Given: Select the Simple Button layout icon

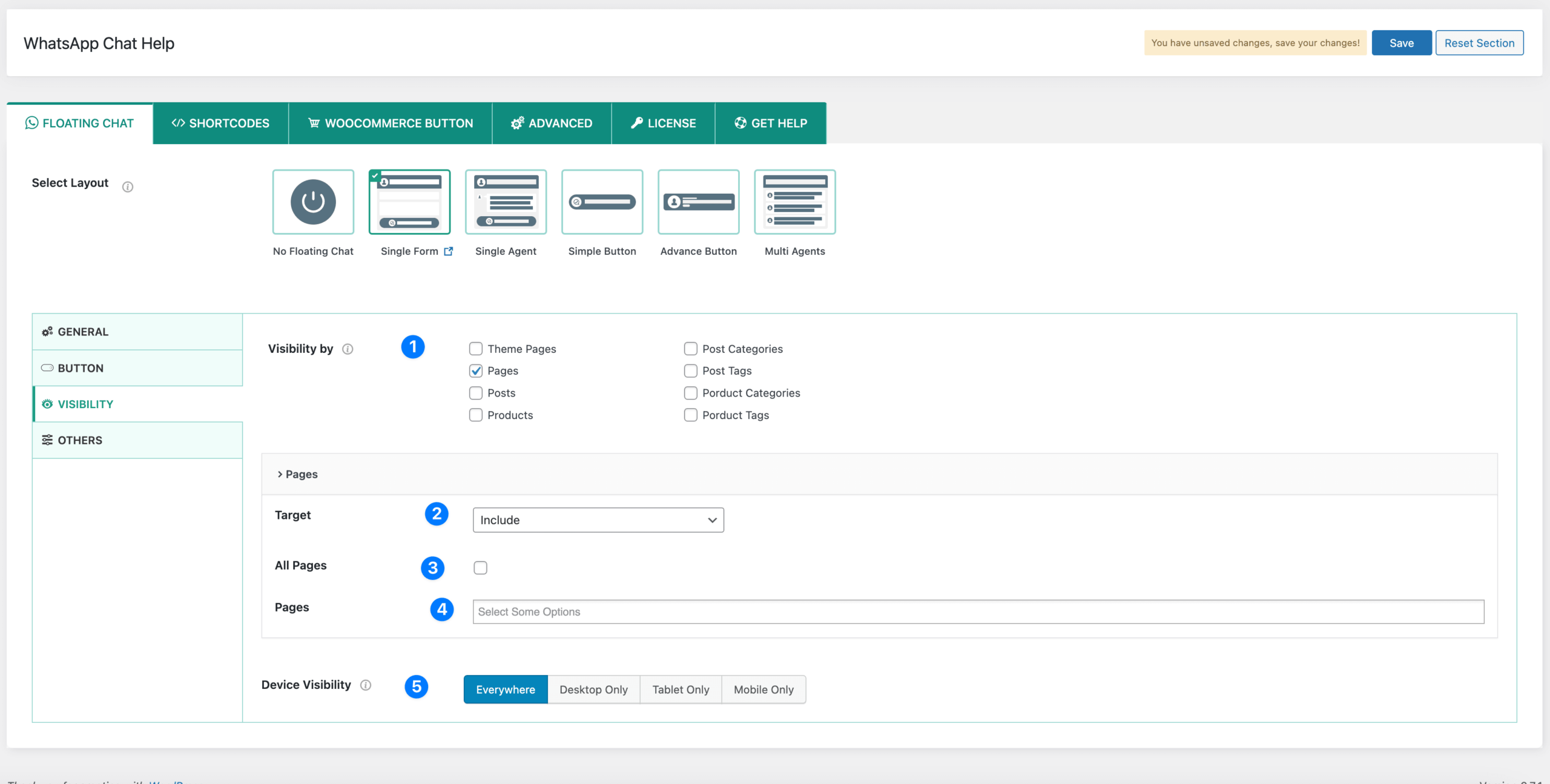Looking at the screenshot, I should [x=602, y=202].
